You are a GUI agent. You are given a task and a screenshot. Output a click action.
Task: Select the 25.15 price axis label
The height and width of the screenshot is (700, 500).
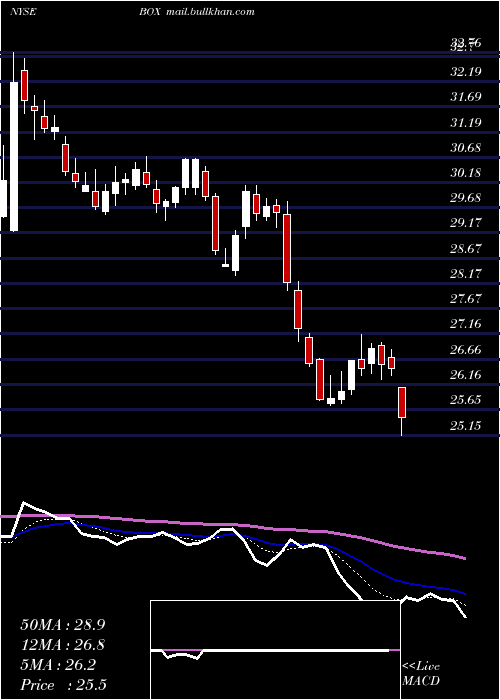click(466, 425)
